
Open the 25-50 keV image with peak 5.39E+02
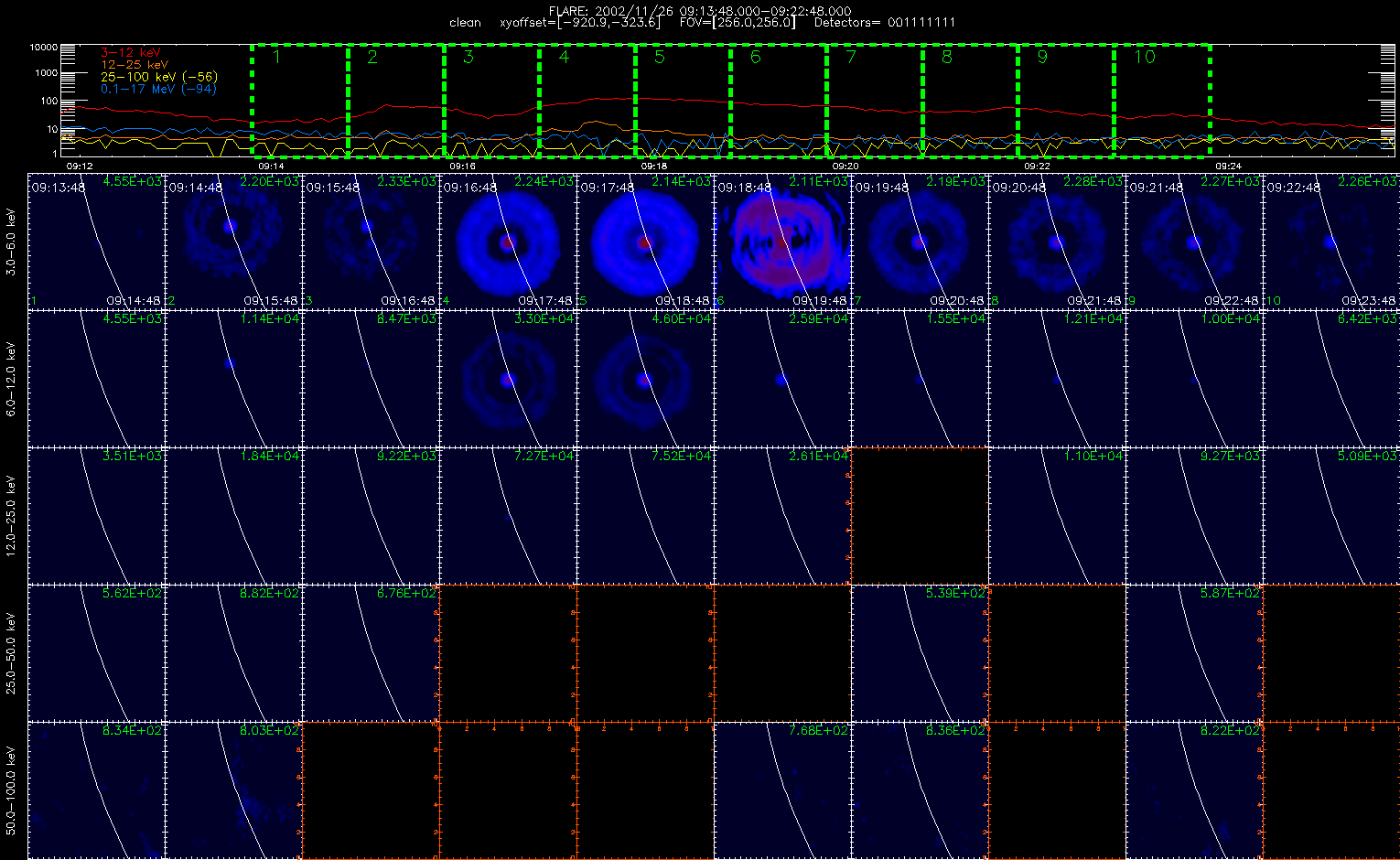click(920, 653)
